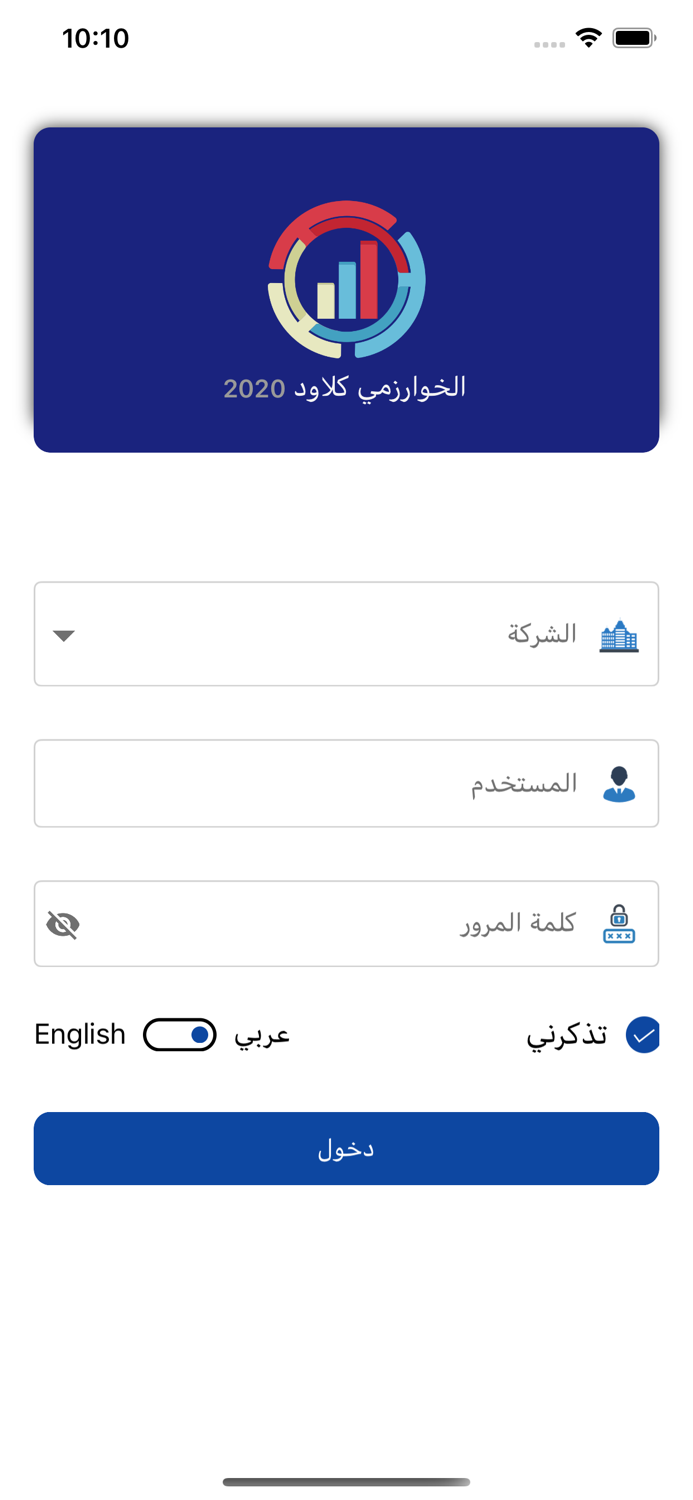
Task: Click the Wi-Fi icon in the status bar
Action: tap(588, 38)
